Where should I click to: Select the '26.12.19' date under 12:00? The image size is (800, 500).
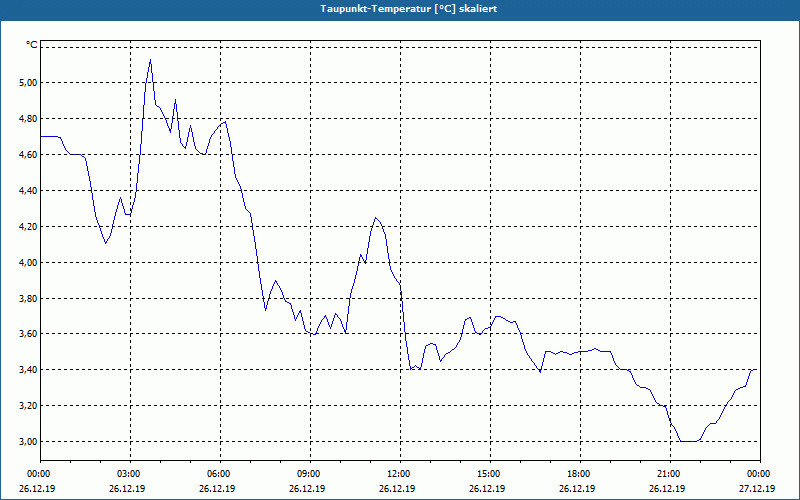pyautogui.click(x=397, y=488)
